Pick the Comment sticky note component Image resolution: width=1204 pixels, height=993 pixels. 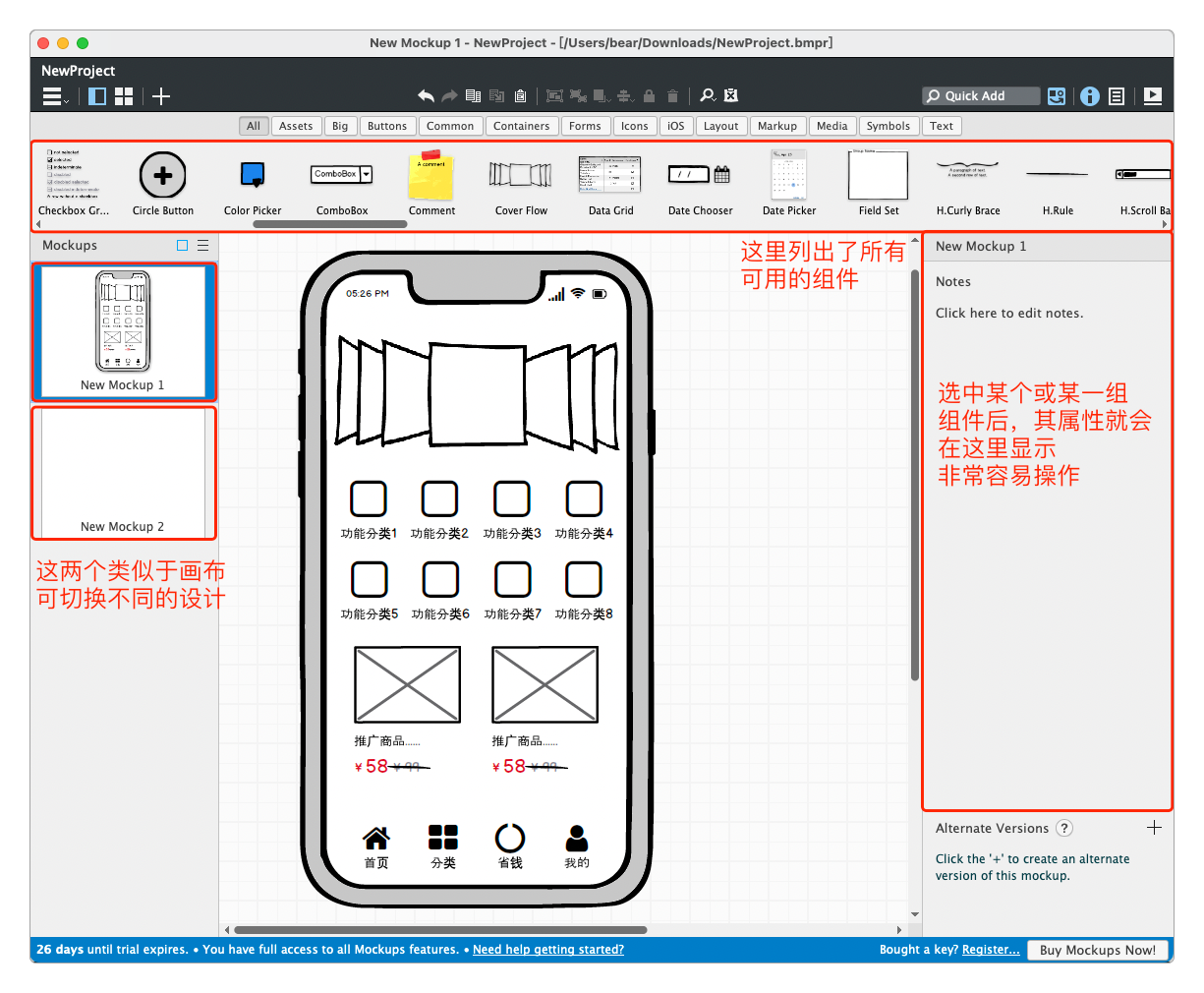[431, 184]
